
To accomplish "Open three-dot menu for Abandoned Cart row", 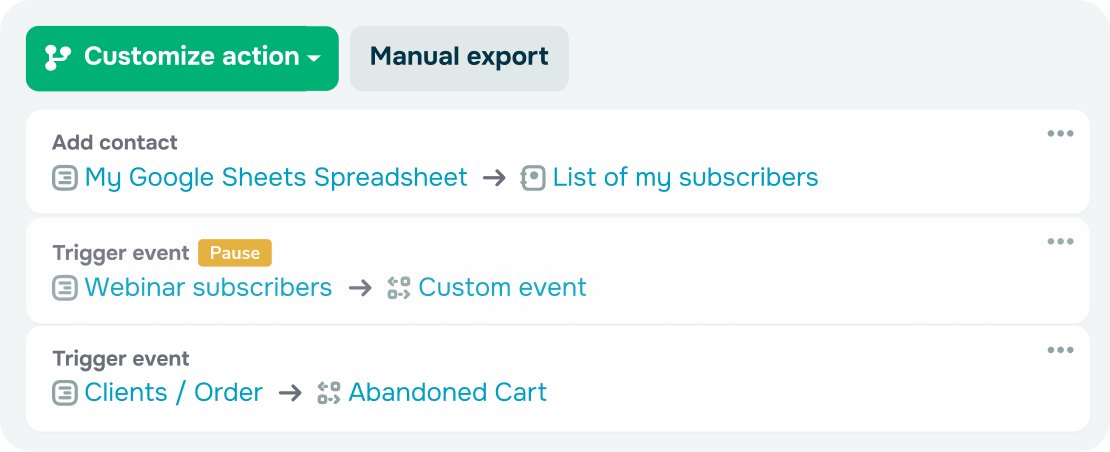I will [1060, 350].
